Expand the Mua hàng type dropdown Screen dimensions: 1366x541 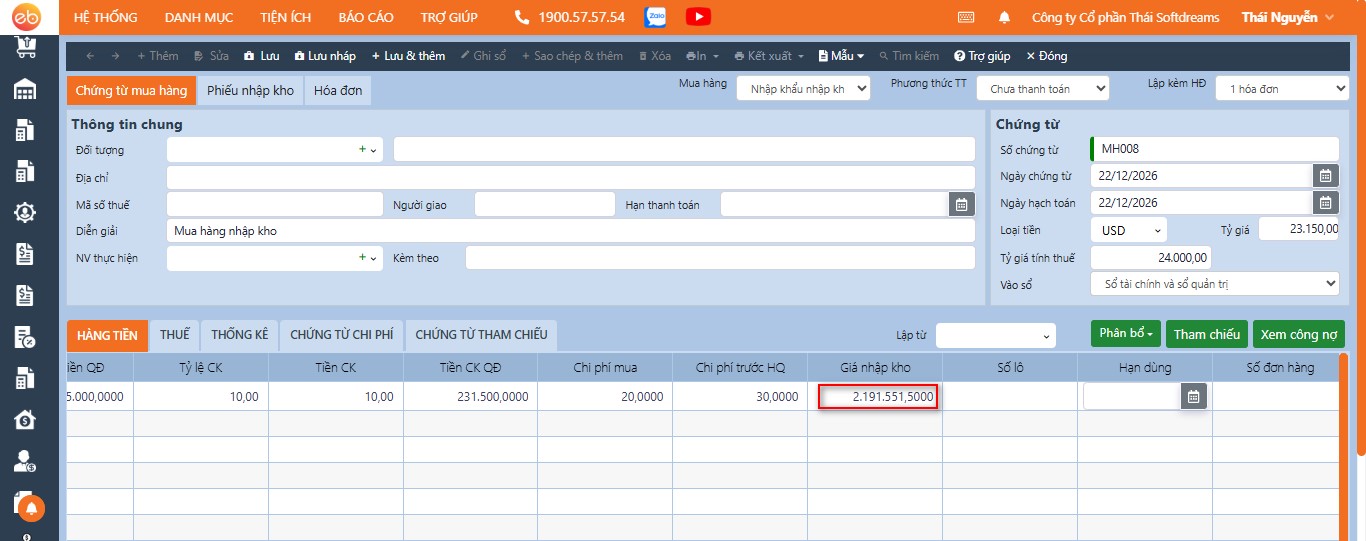click(x=803, y=89)
